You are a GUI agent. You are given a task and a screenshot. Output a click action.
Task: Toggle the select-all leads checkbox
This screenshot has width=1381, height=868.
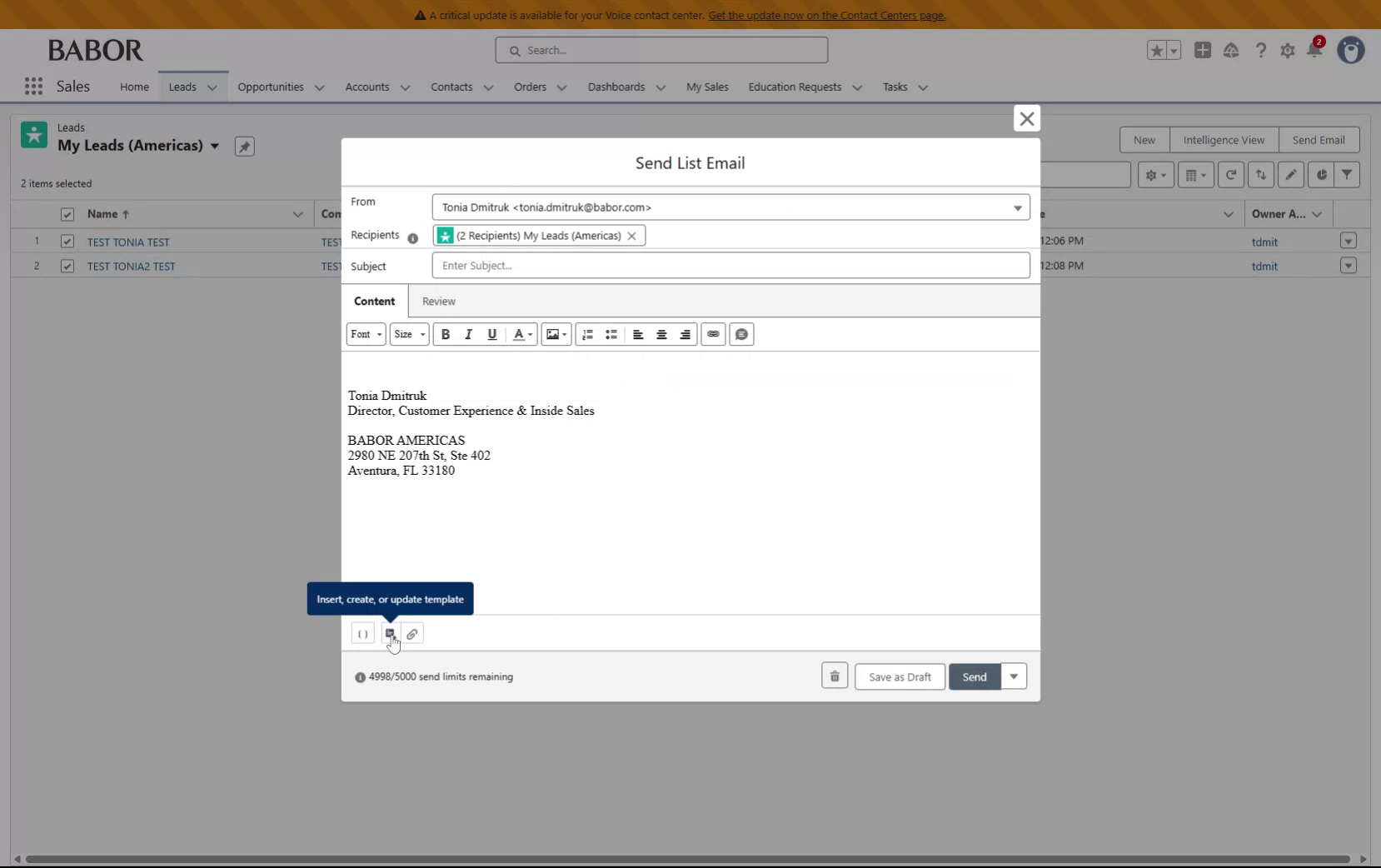(67, 214)
